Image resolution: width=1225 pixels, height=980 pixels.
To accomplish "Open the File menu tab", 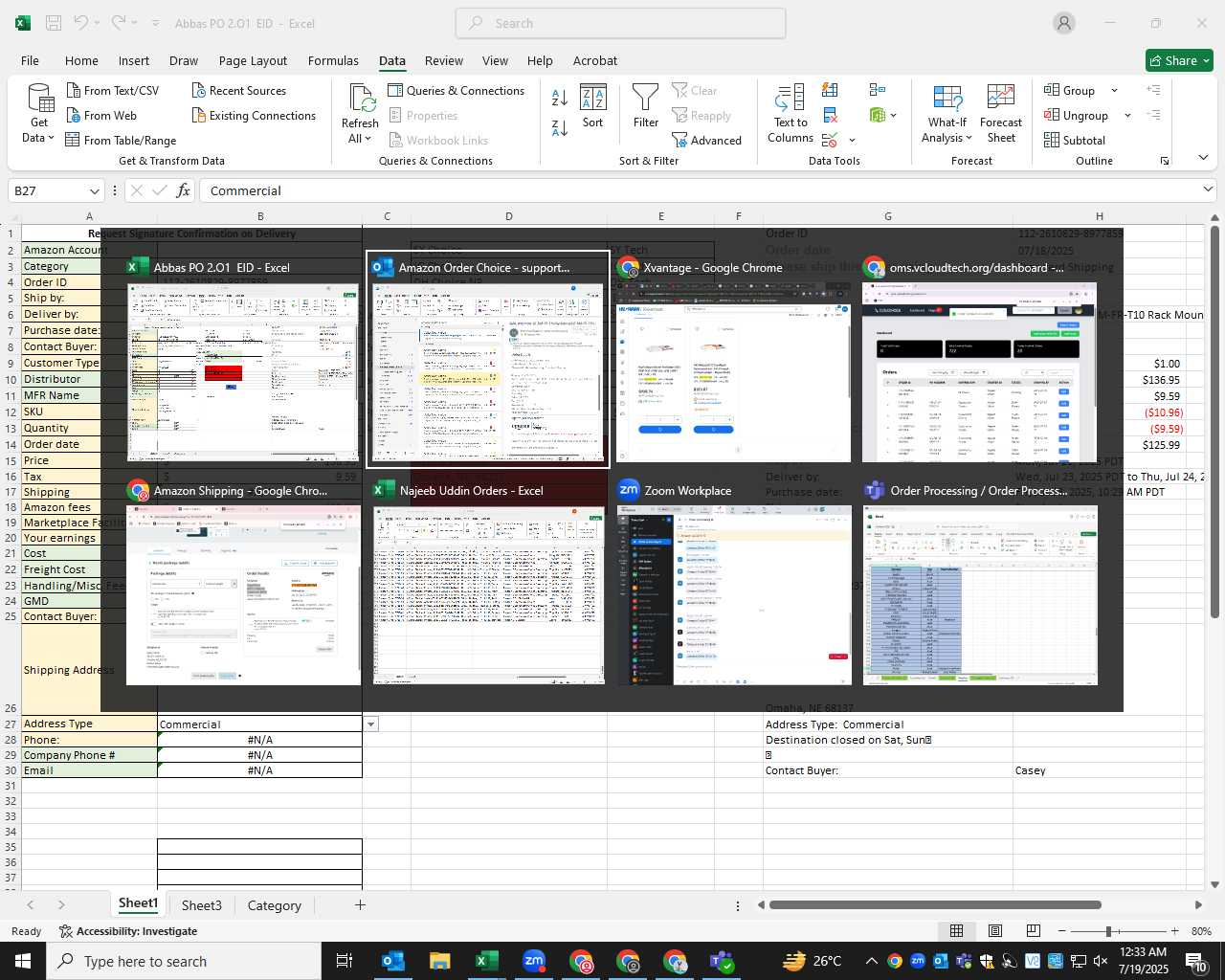I will point(30,60).
